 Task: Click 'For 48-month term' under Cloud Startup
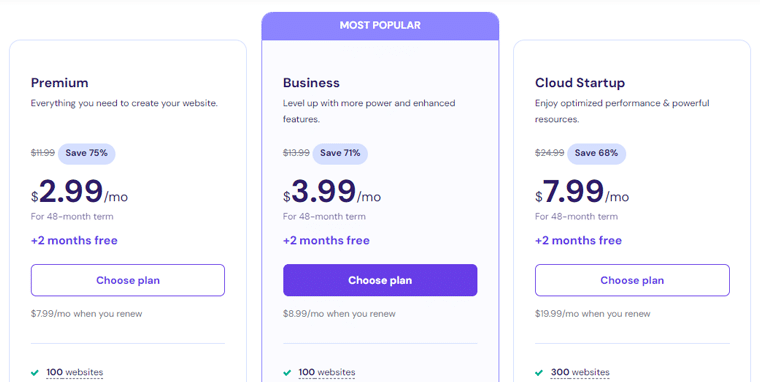coord(576,217)
